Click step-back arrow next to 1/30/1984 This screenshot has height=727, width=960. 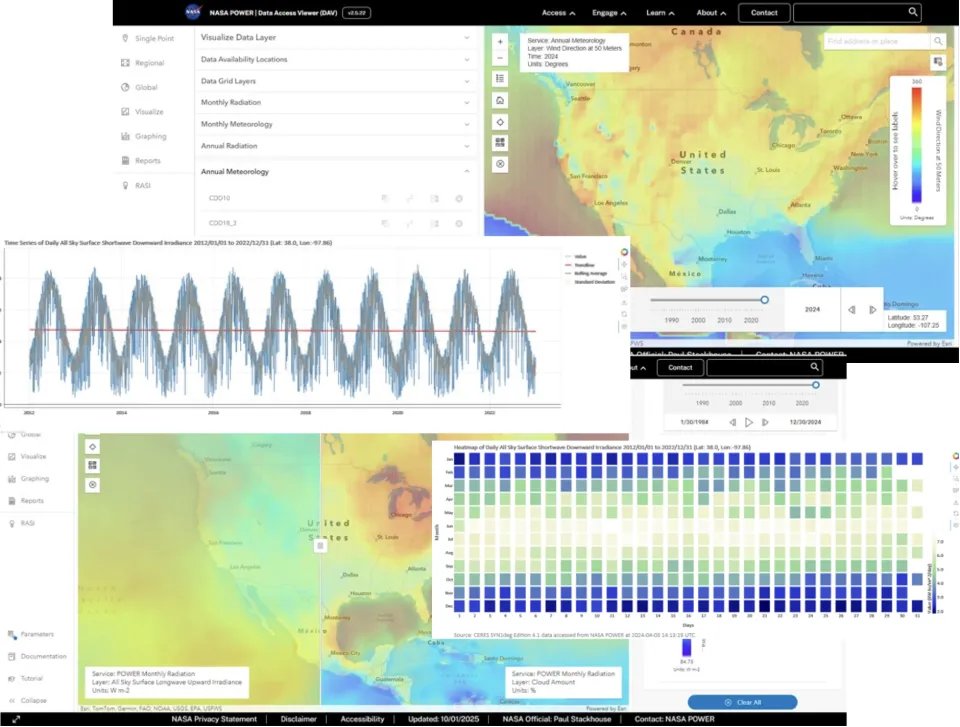click(732, 422)
